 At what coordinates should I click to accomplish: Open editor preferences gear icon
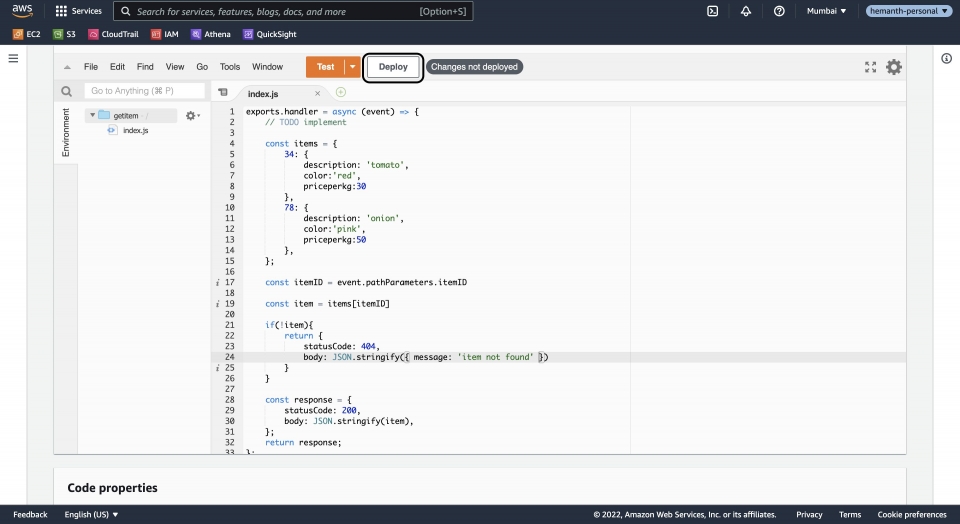coord(893,67)
